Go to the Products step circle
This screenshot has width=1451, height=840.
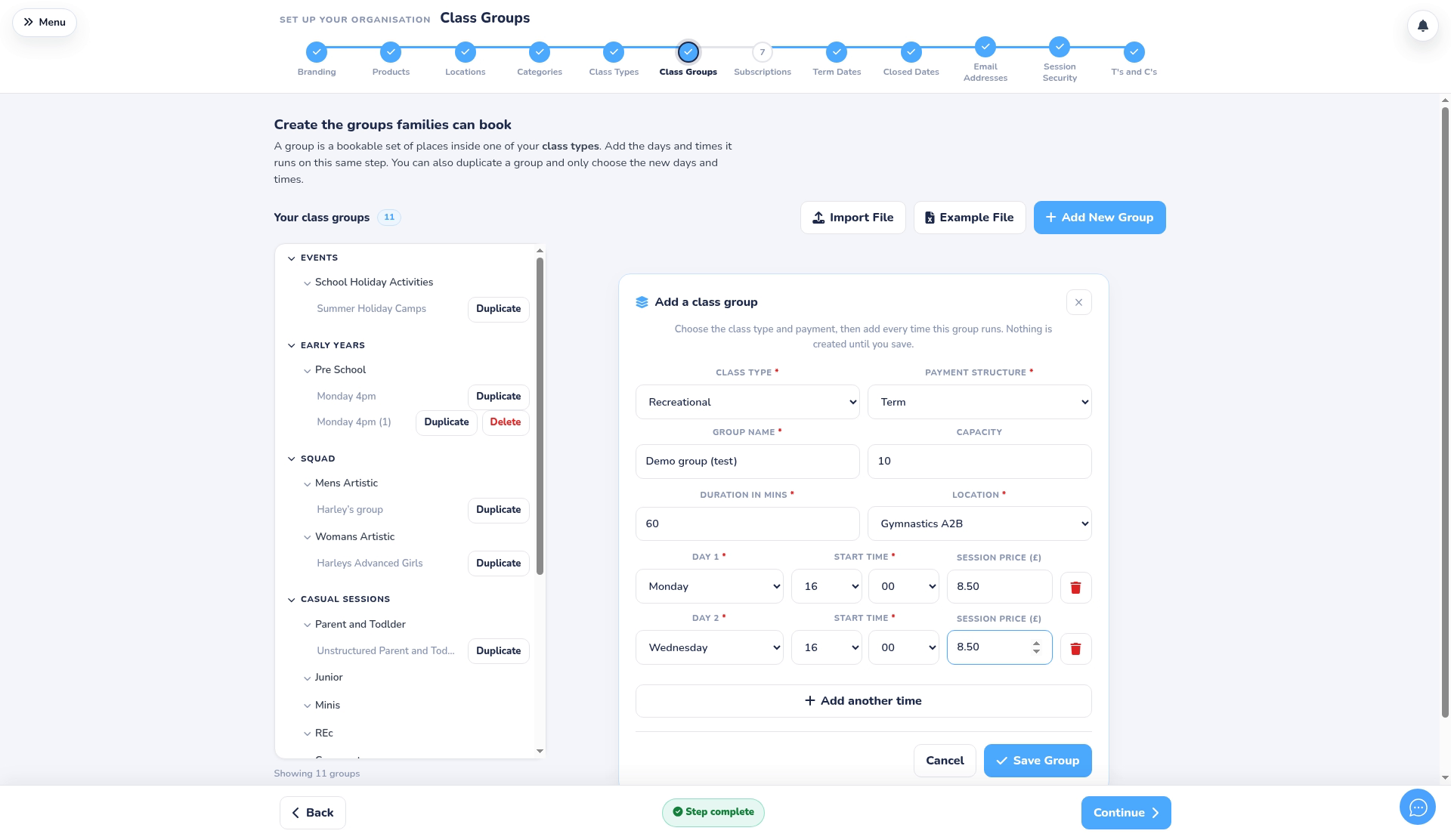tap(391, 52)
